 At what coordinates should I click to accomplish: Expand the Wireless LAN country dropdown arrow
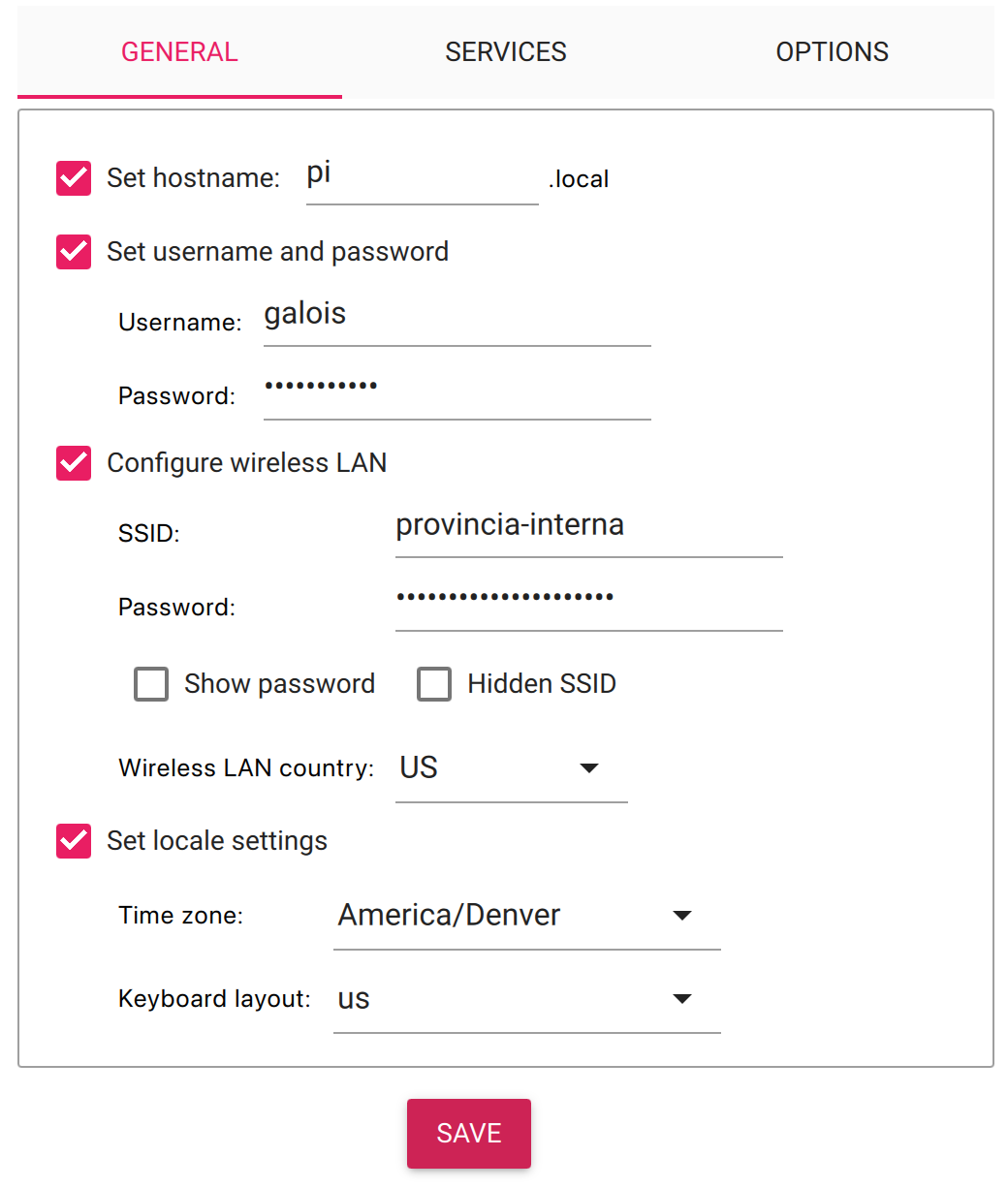point(588,768)
